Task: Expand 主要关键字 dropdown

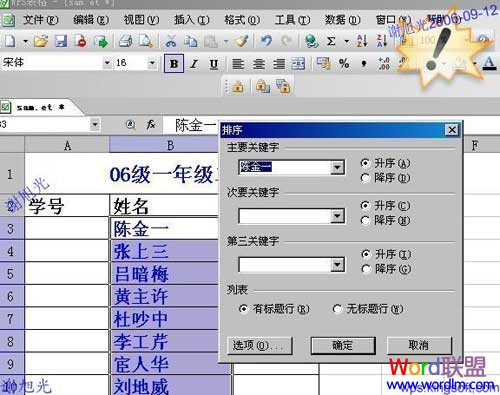Action: (337, 167)
